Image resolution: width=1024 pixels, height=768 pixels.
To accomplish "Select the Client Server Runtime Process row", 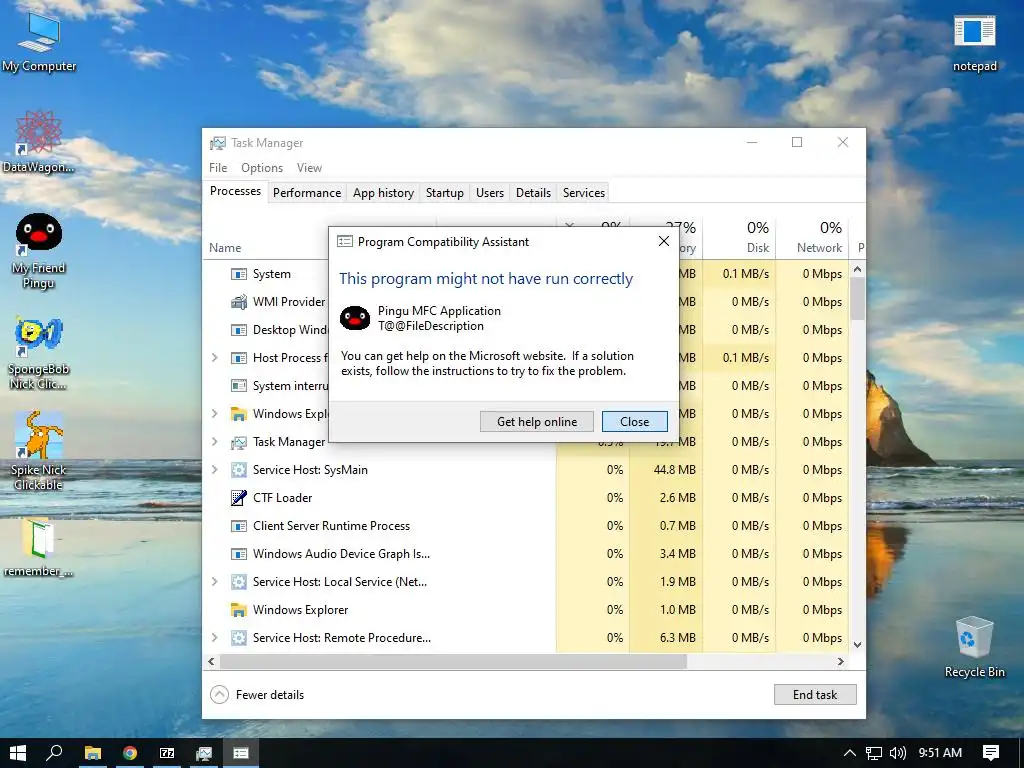I will coord(527,526).
